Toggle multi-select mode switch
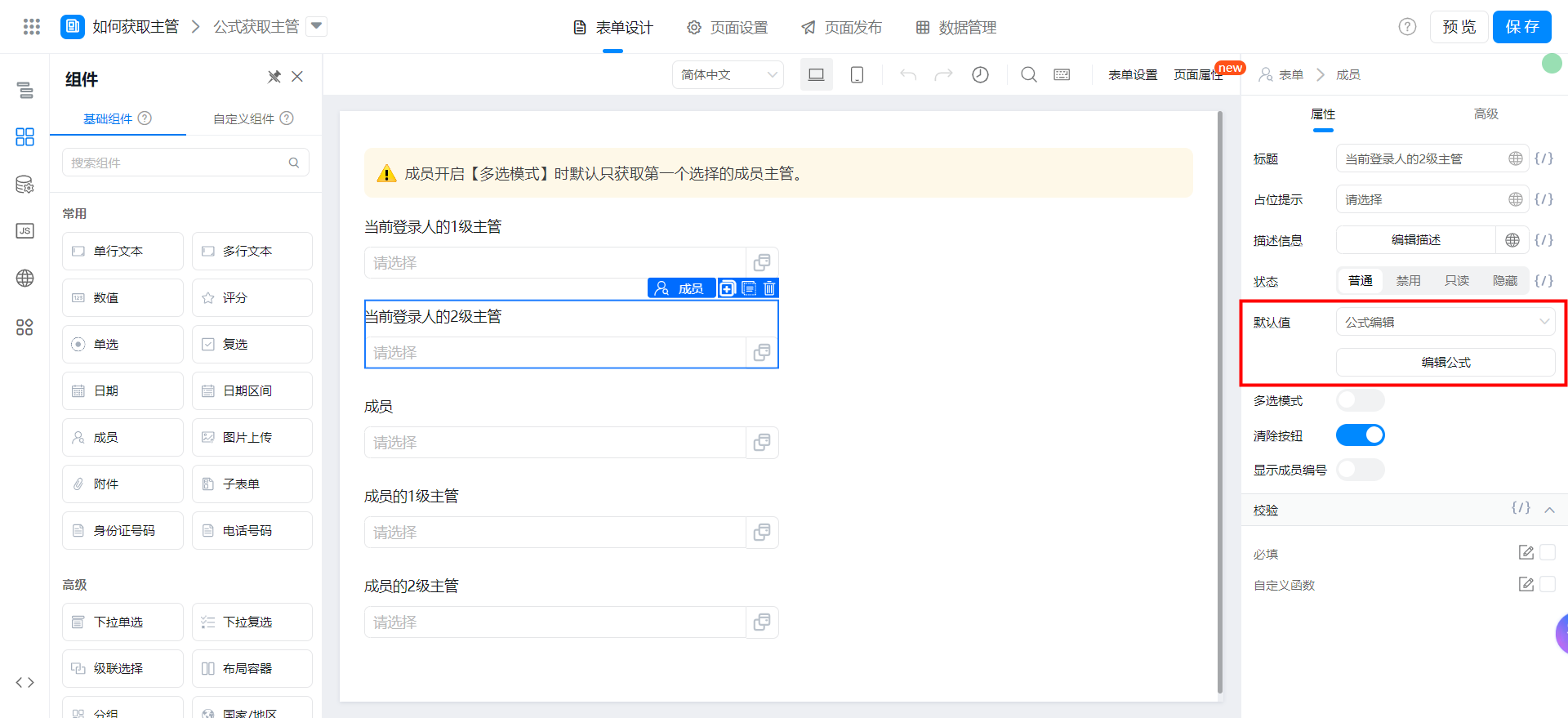Image resolution: width=1568 pixels, height=718 pixels. pos(1361,400)
